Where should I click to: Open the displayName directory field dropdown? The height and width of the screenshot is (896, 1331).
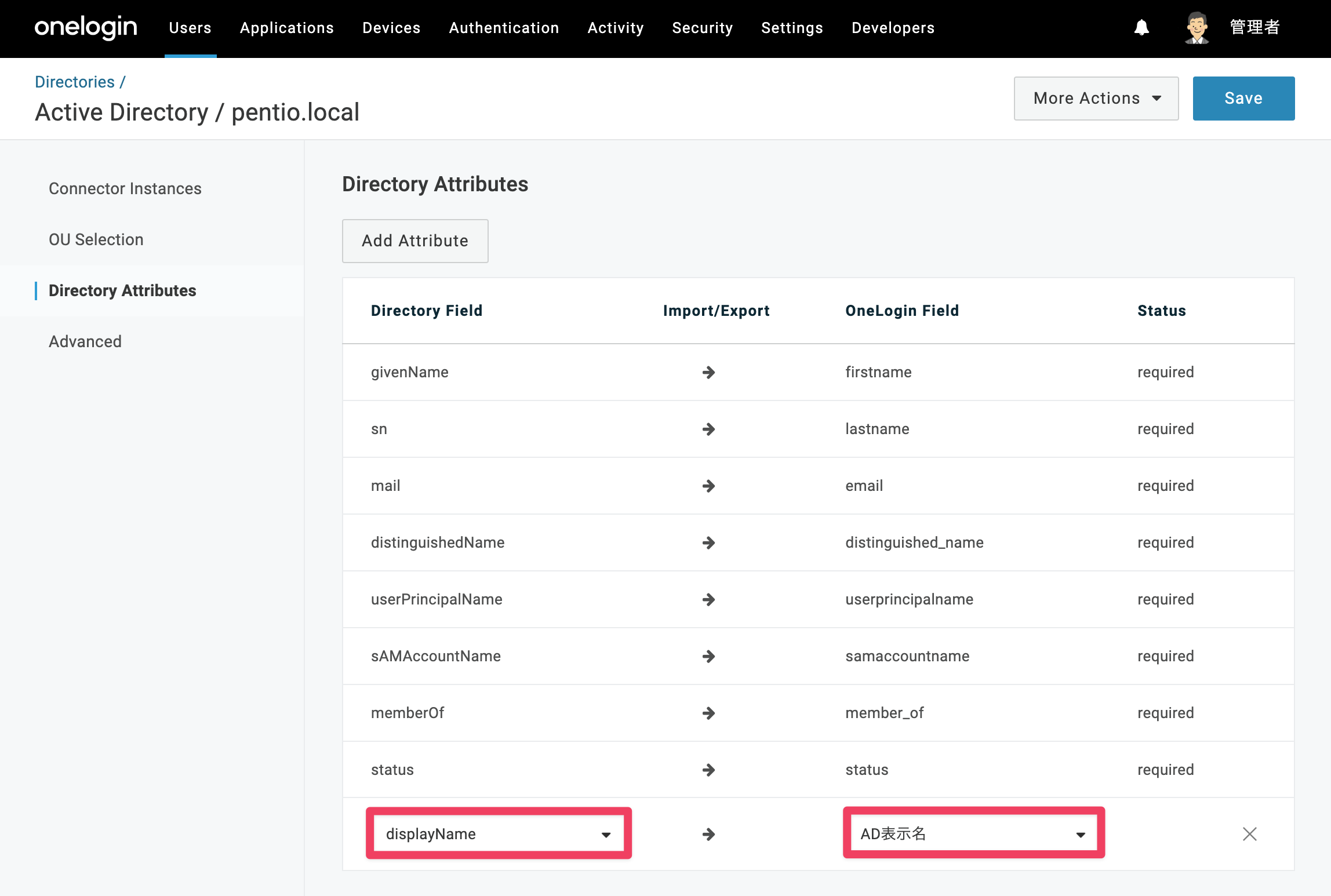499,834
